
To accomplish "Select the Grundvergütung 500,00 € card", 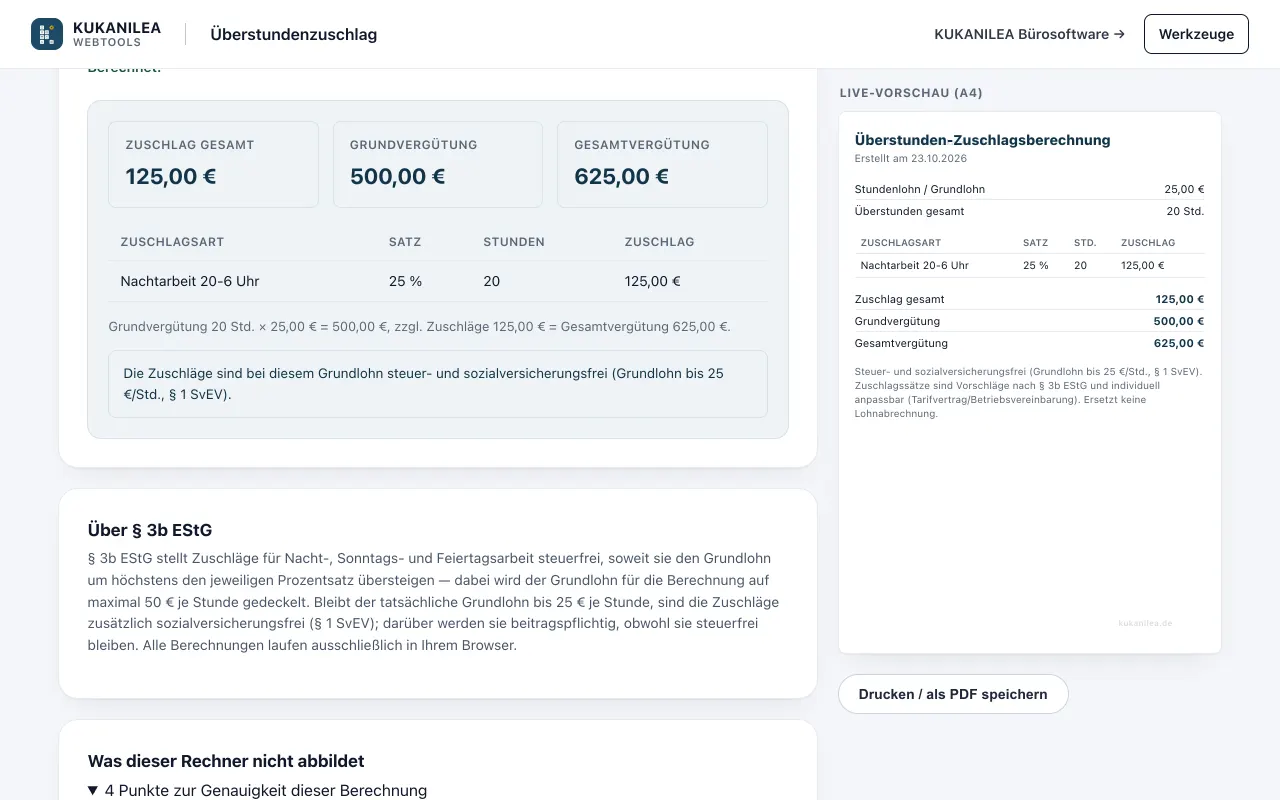I will pyautogui.click(x=438, y=165).
